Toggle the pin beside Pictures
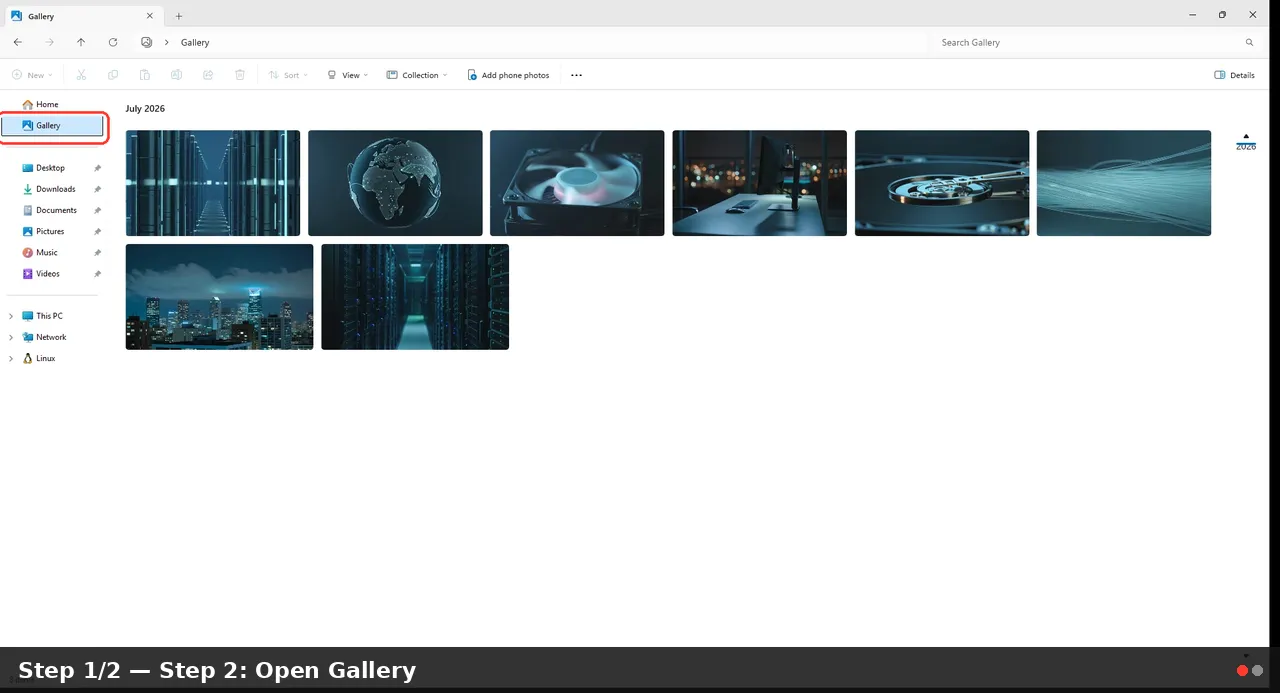Viewport: 1280px width, 693px height. (97, 231)
